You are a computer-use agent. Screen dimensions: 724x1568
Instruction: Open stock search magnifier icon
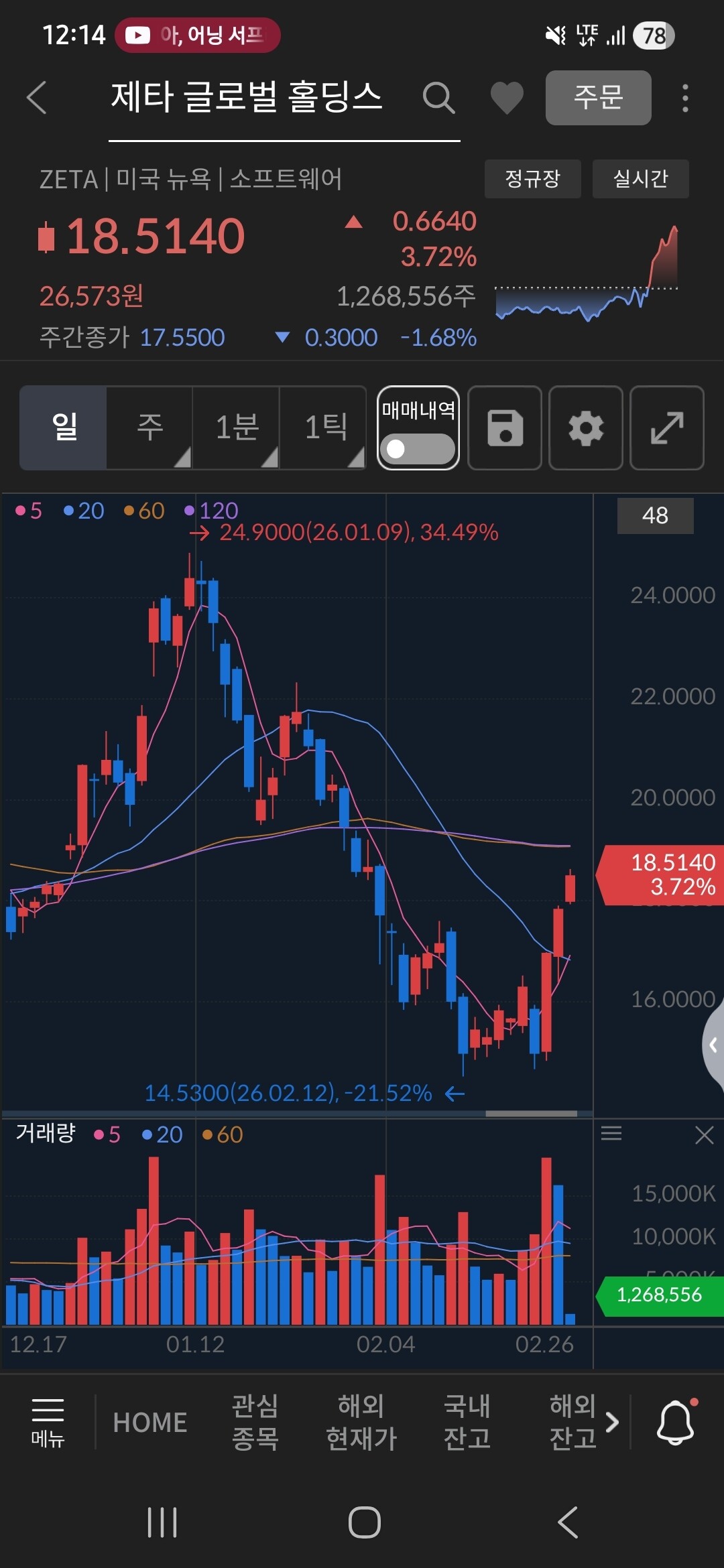point(439,98)
